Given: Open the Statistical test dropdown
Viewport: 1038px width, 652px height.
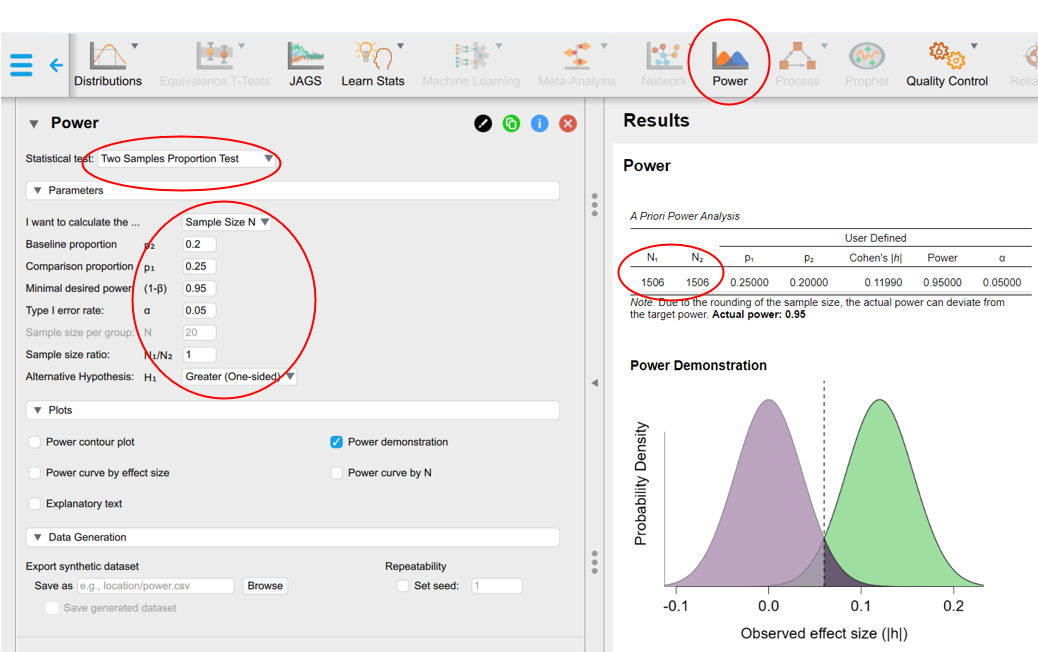Looking at the screenshot, I should [187, 159].
